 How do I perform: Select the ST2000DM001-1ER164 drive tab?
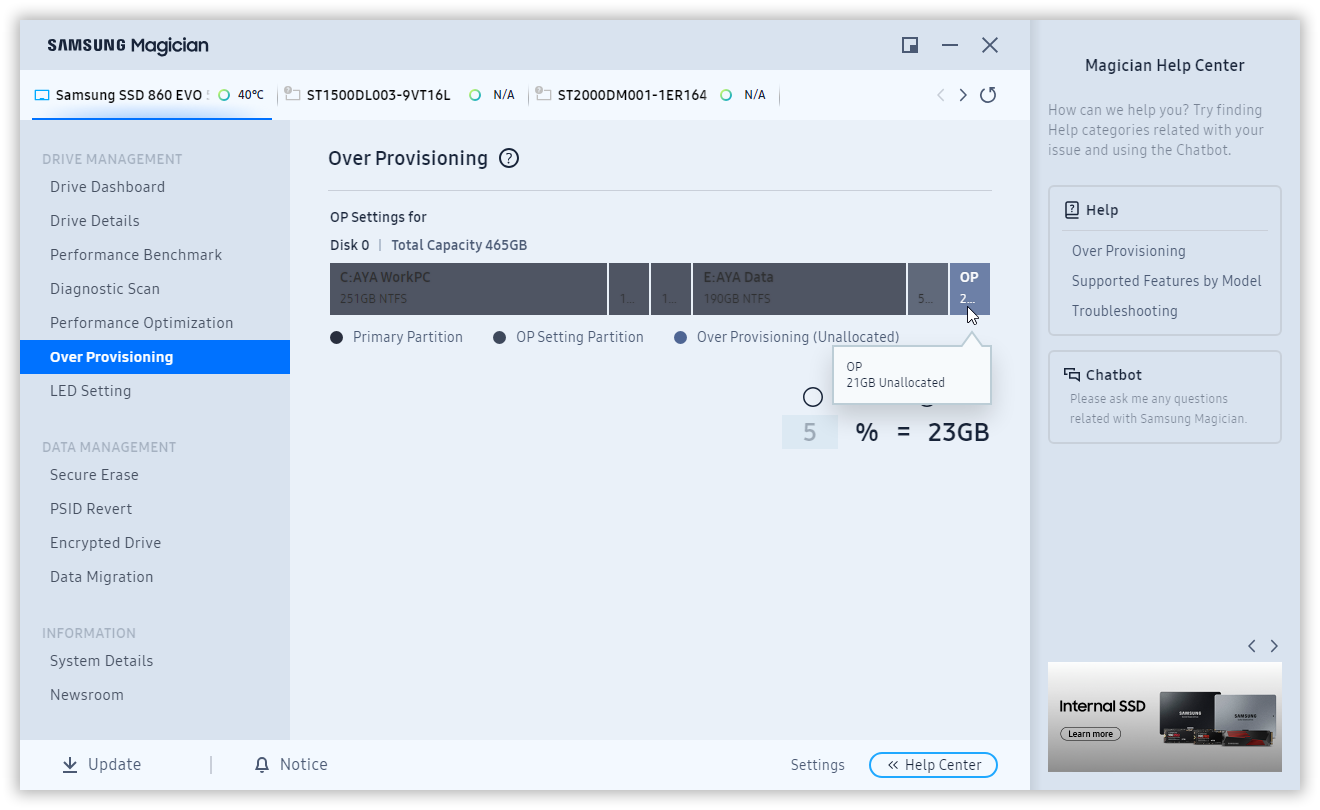point(631,95)
